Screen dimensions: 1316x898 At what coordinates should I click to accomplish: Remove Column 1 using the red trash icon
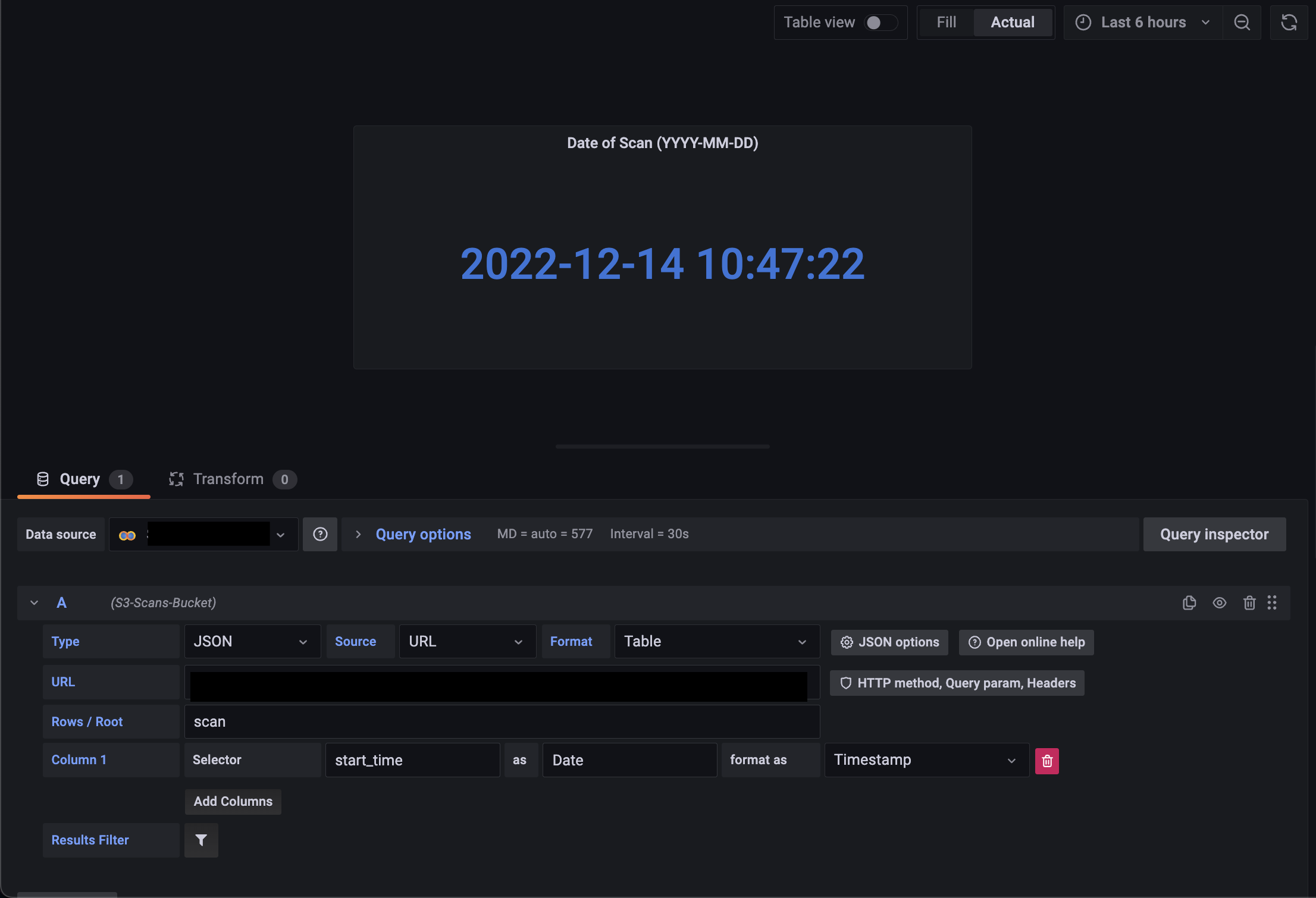click(1046, 760)
